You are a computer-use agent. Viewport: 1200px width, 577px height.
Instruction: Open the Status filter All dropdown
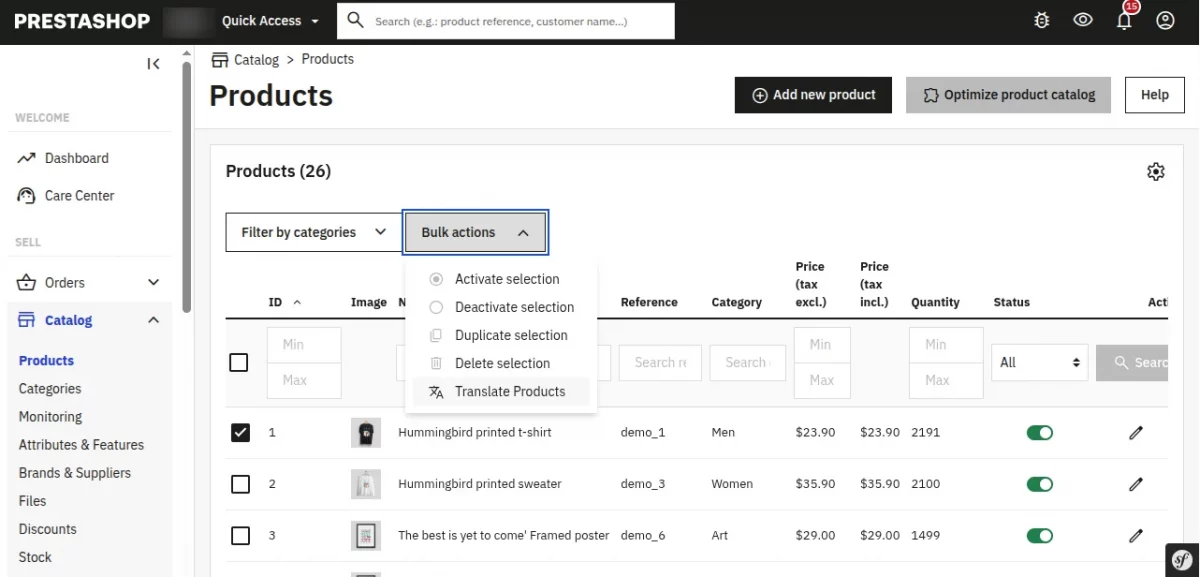(1039, 362)
